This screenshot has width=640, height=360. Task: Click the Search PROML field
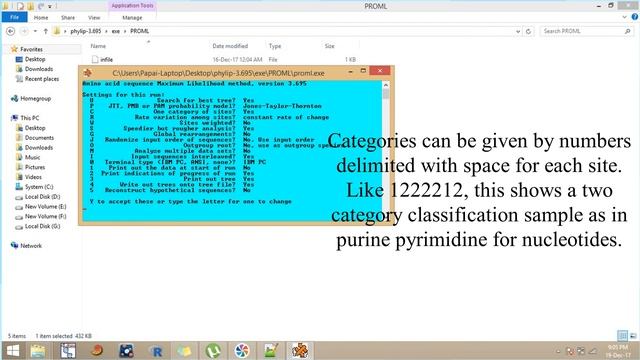point(582,31)
